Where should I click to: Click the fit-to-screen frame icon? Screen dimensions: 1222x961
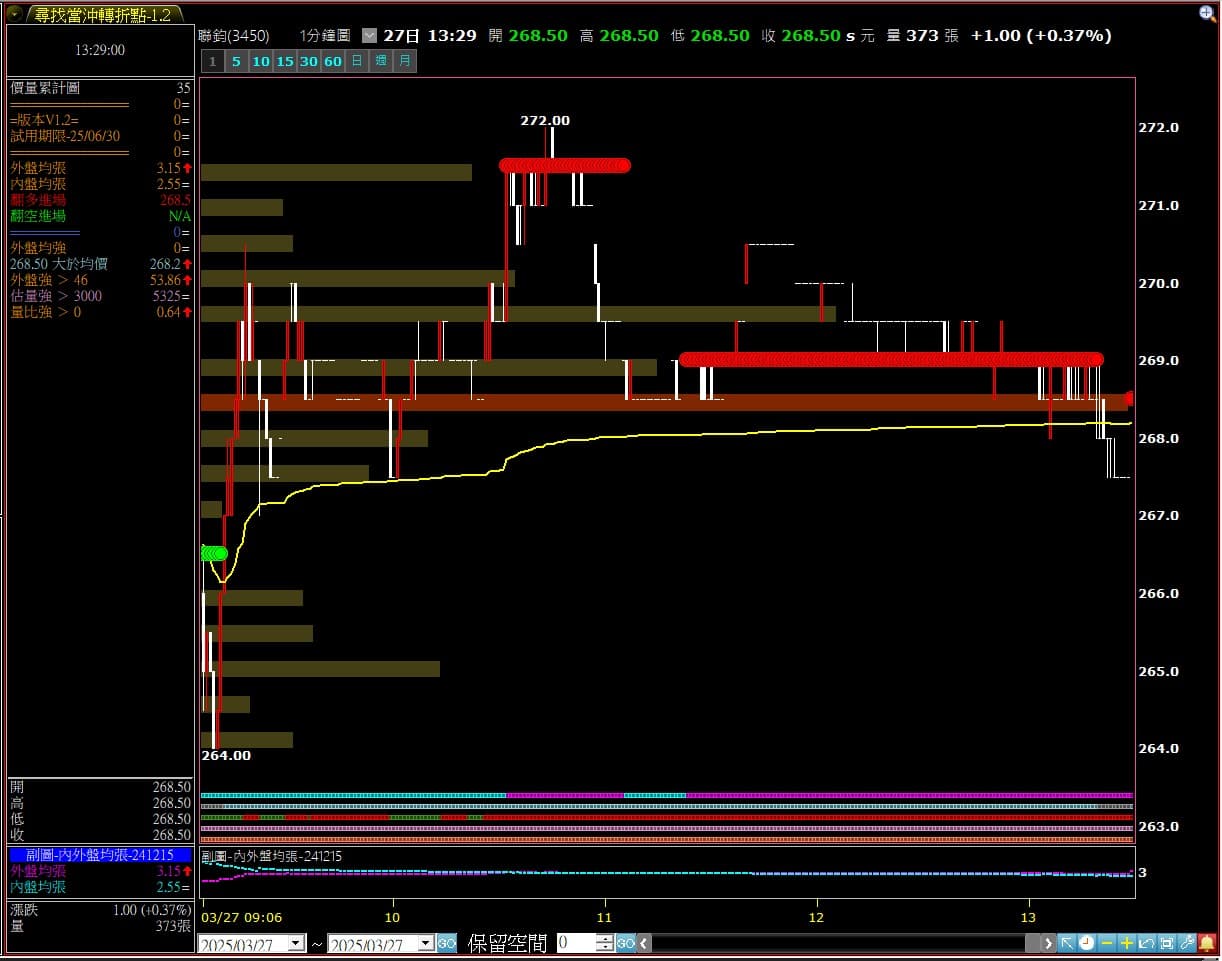[x=1167, y=943]
